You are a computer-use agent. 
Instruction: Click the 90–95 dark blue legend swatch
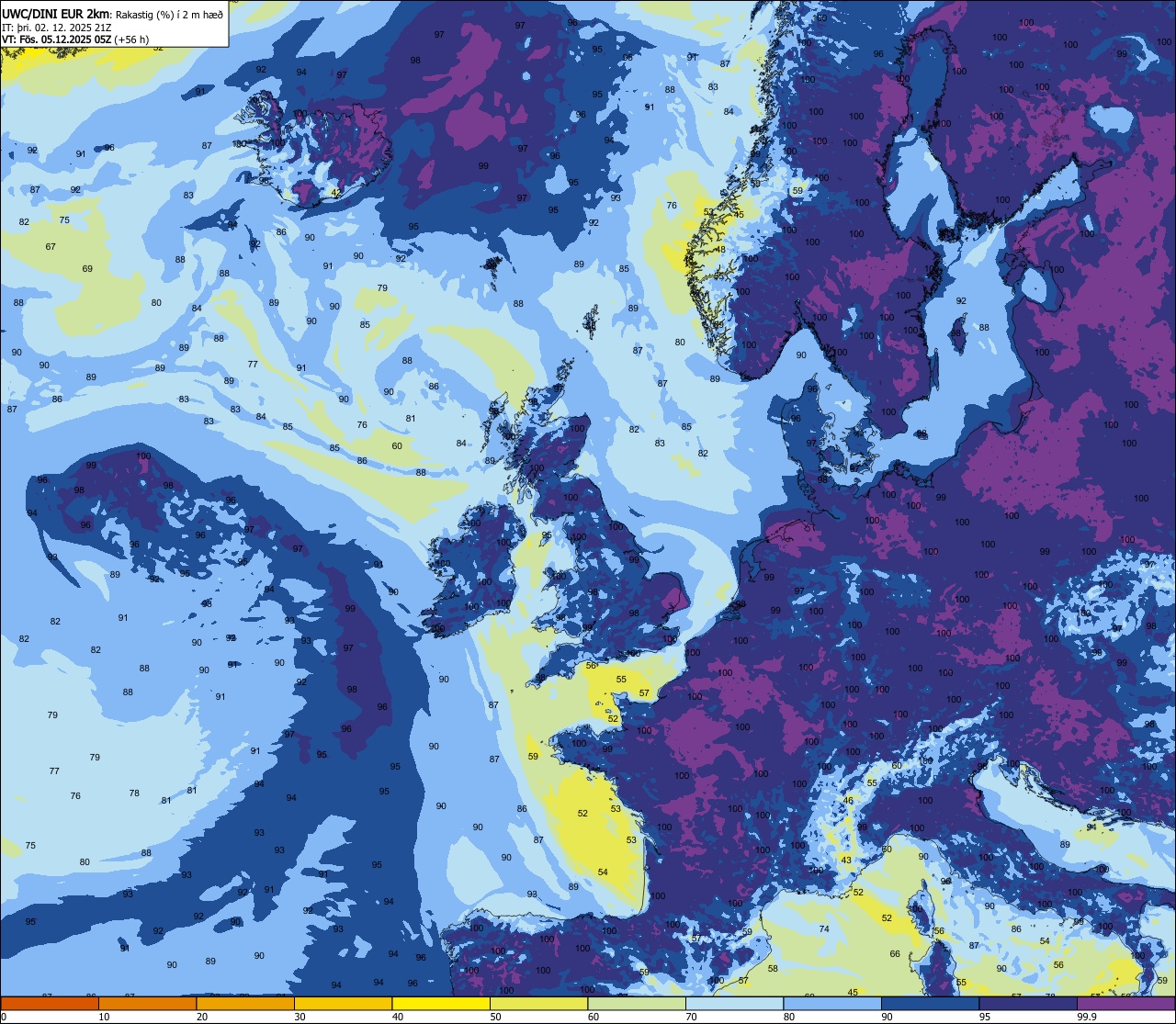coord(930,1003)
